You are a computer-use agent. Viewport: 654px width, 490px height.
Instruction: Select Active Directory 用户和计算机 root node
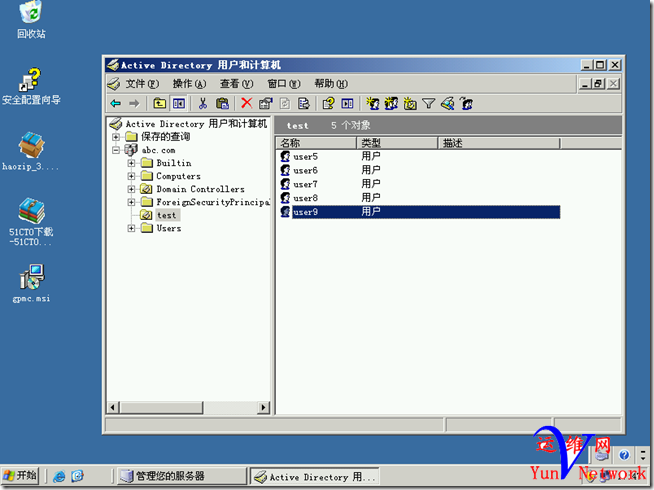[x=196, y=123]
